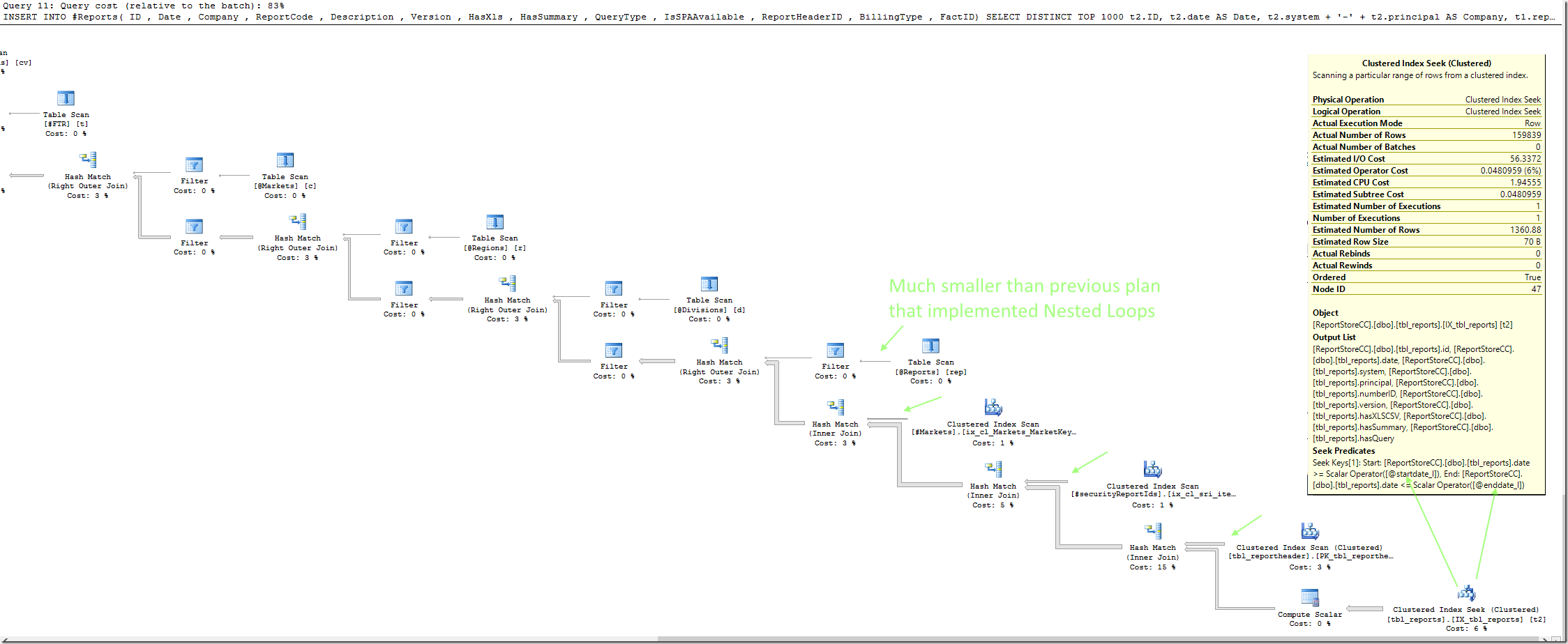
Task: Click the INSERT INTO #Reports statement text
Action: [x=779, y=17]
